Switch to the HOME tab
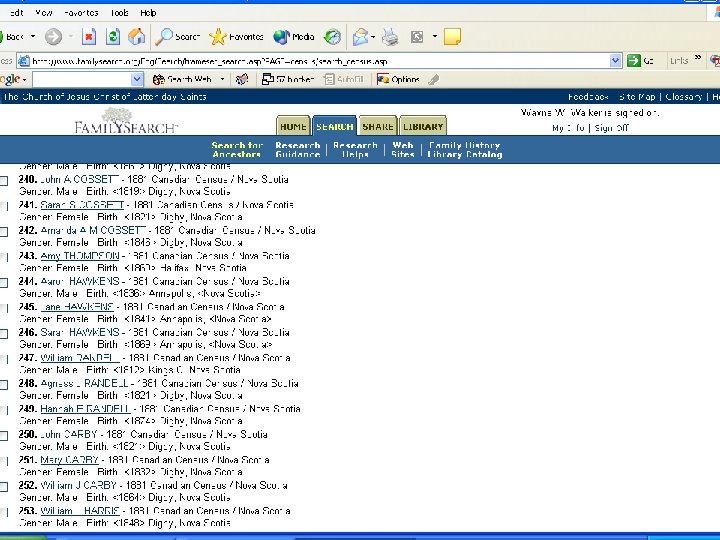Viewport: 720px width, 540px height. (x=293, y=126)
